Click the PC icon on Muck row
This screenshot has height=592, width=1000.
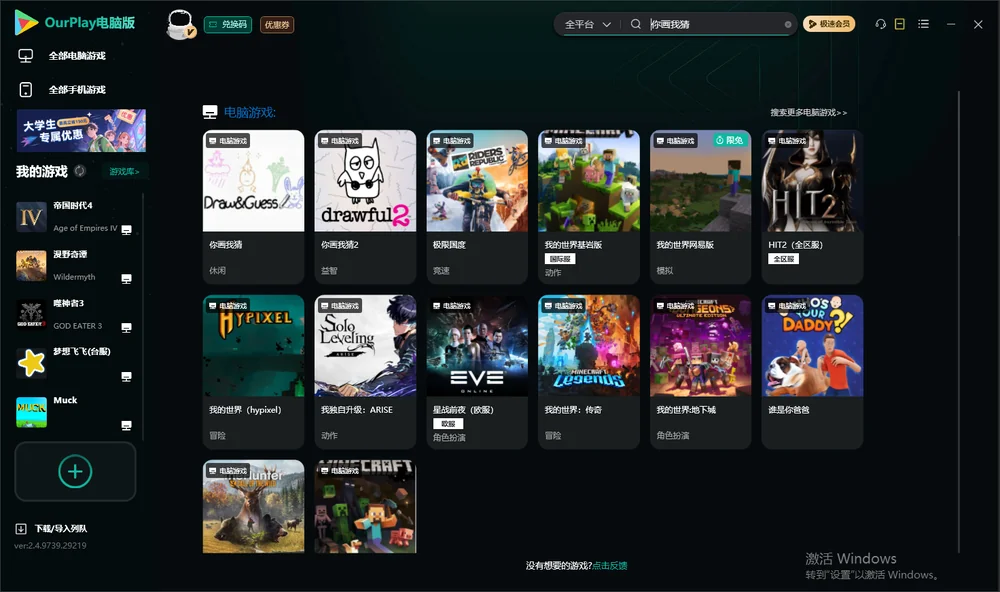tap(126, 426)
